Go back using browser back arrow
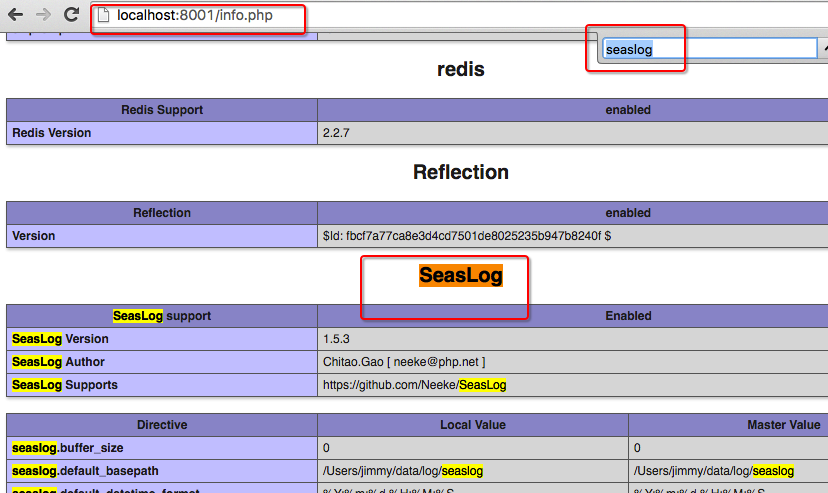828x493 pixels. [x=15, y=15]
